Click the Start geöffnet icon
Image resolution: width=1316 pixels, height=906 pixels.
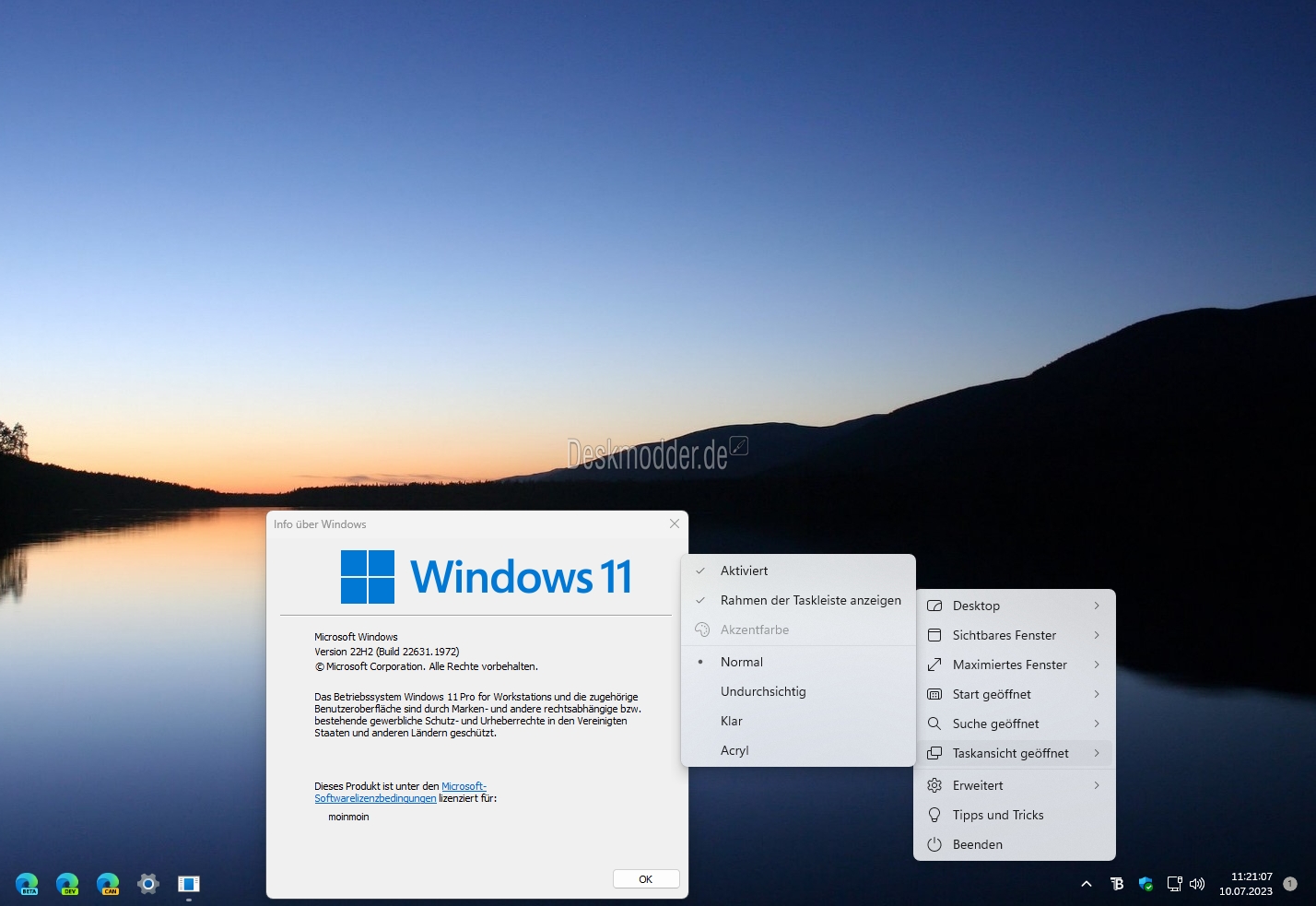pyautogui.click(x=934, y=694)
